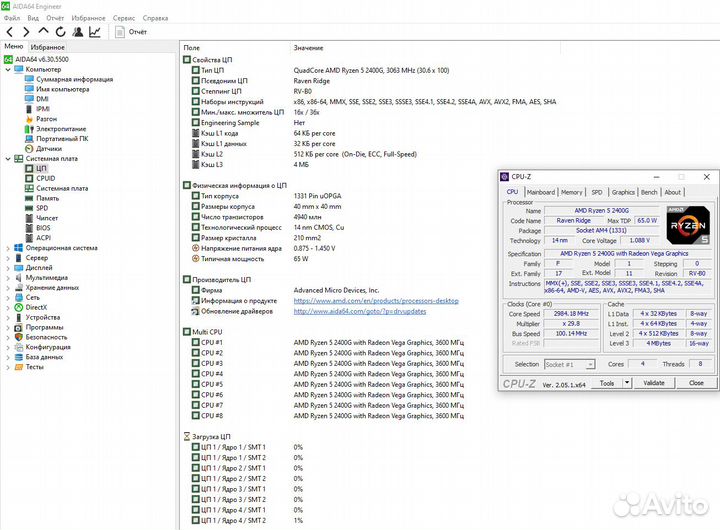Expand the Хранение данных tree node
This screenshot has height=530, width=720.
[8, 288]
